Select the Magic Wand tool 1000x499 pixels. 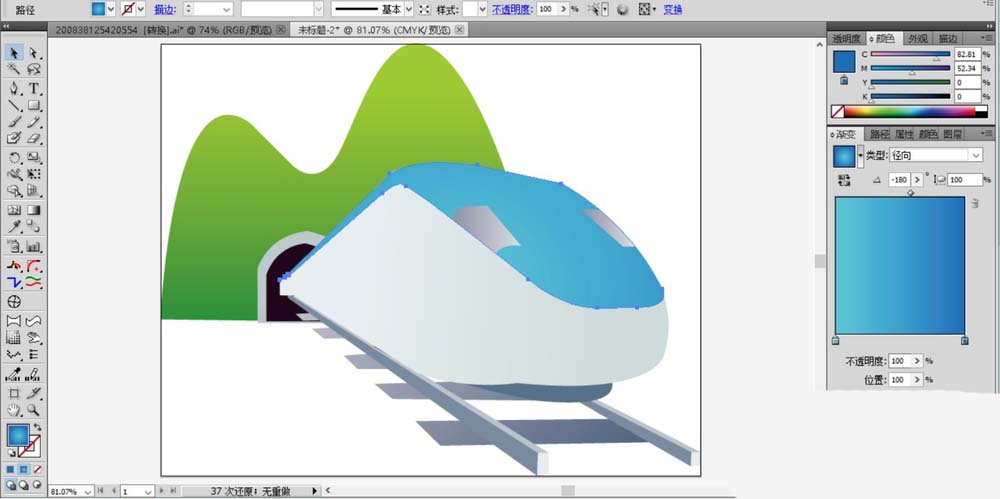point(14,69)
